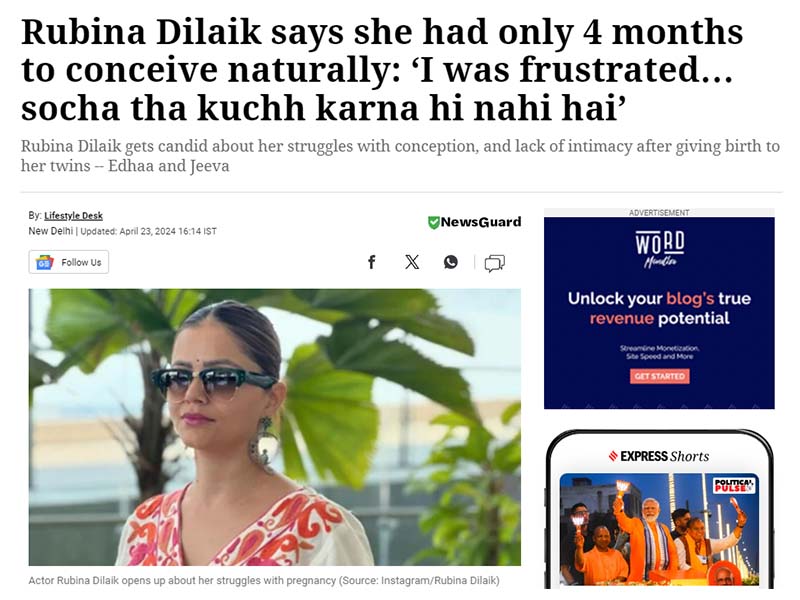The height and width of the screenshot is (600, 800).
Task: Open the Express Shorts rally thumbnail
Action: 659,530
